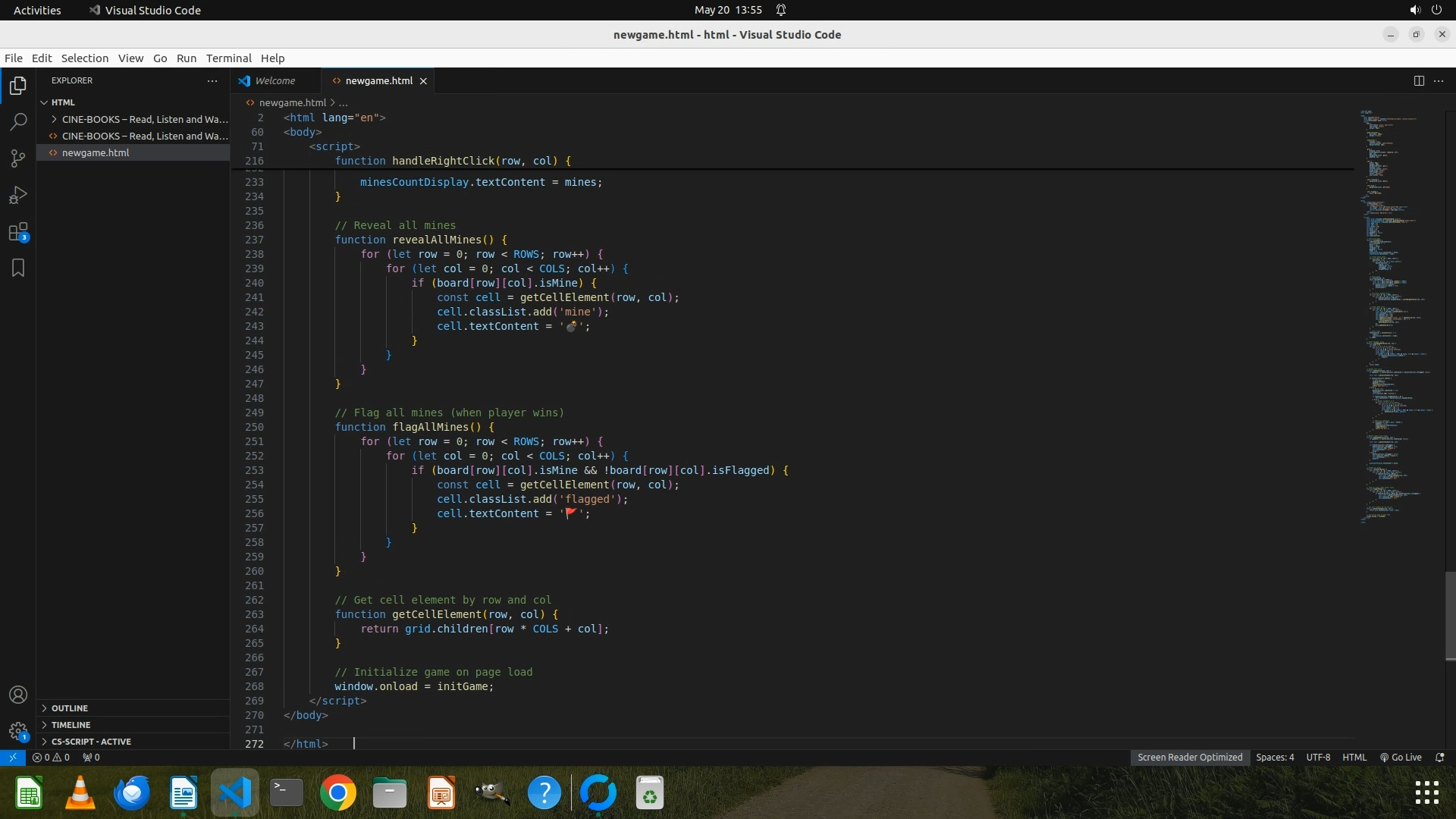1456x819 pixels.
Task: Expand the TIMELINE section
Action: coord(71,725)
